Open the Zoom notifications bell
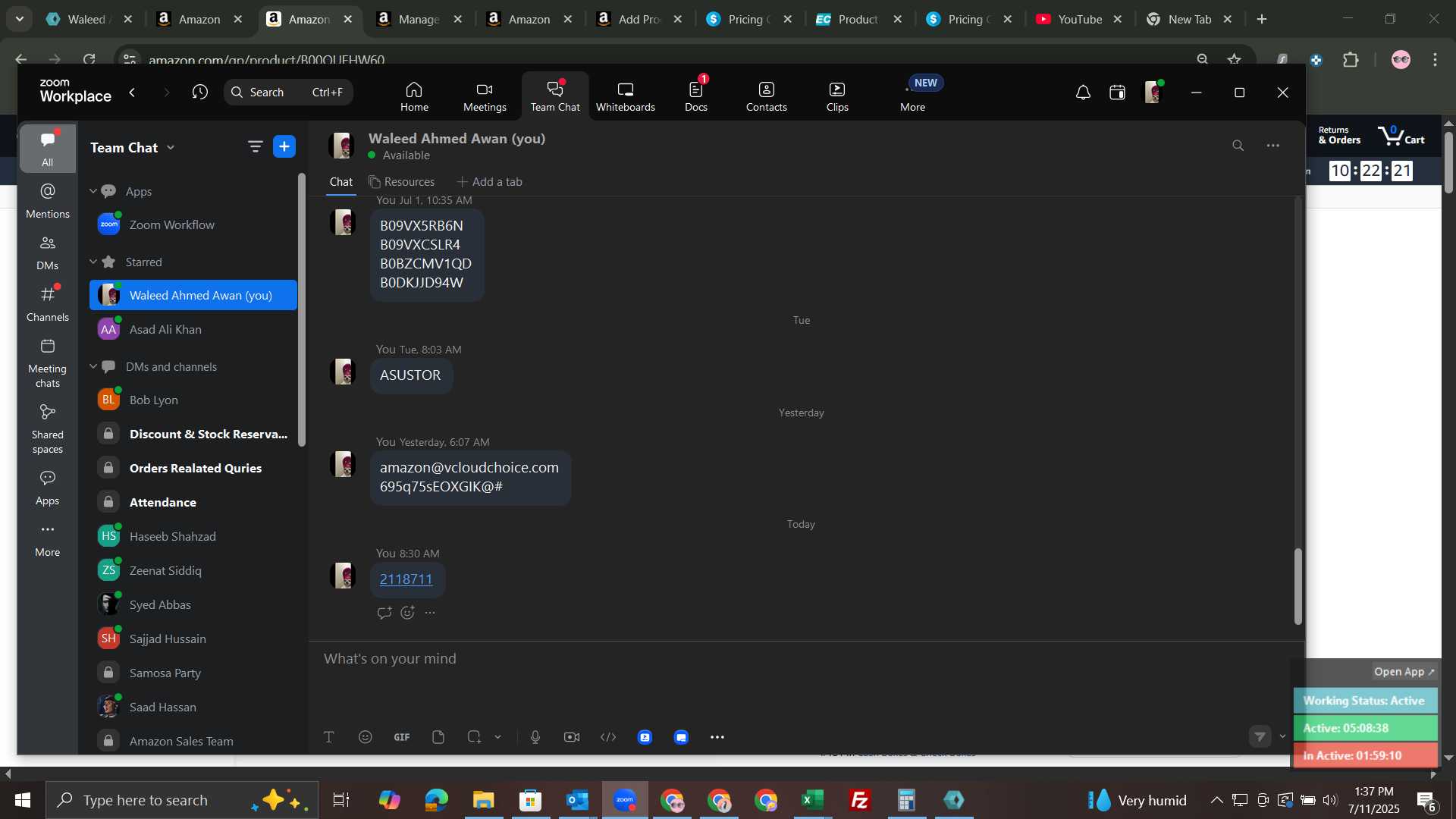This screenshot has height=819, width=1456. [1083, 93]
